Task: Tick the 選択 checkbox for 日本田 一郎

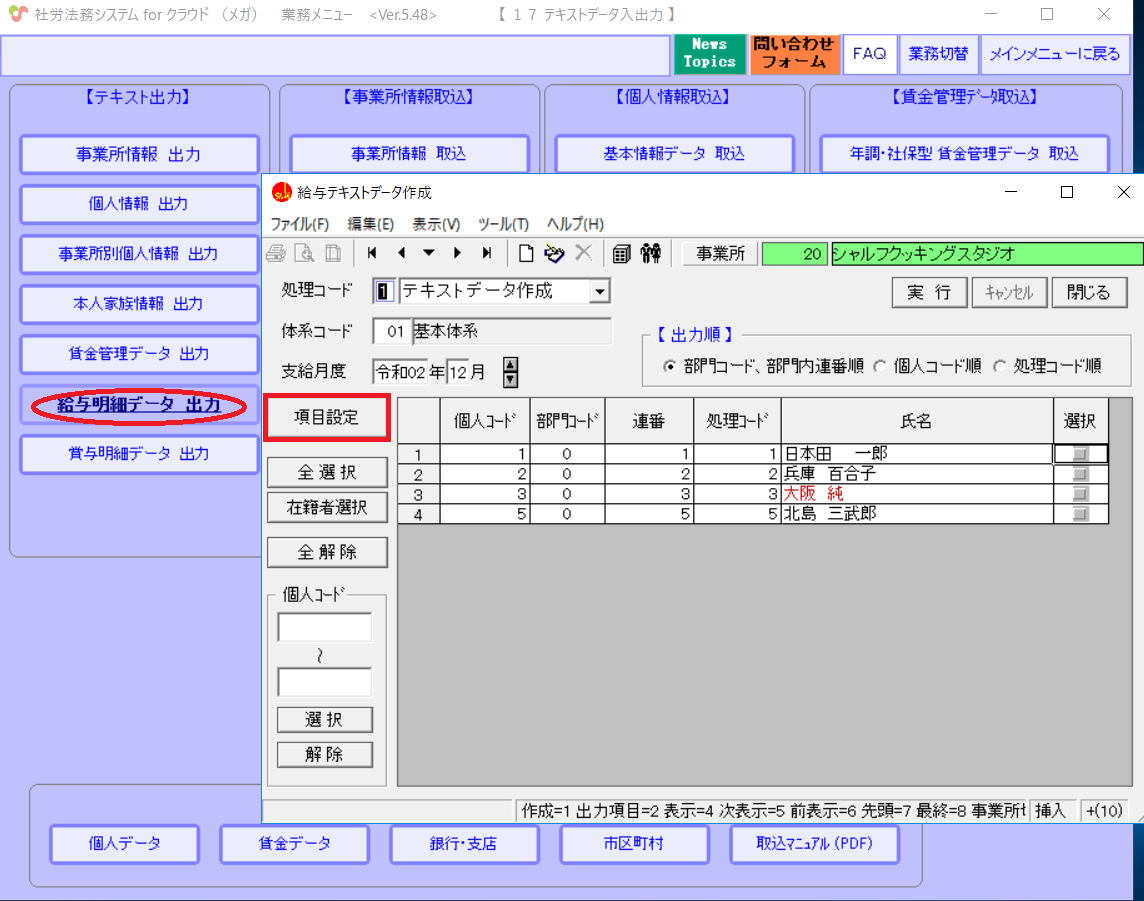Action: point(1081,454)
